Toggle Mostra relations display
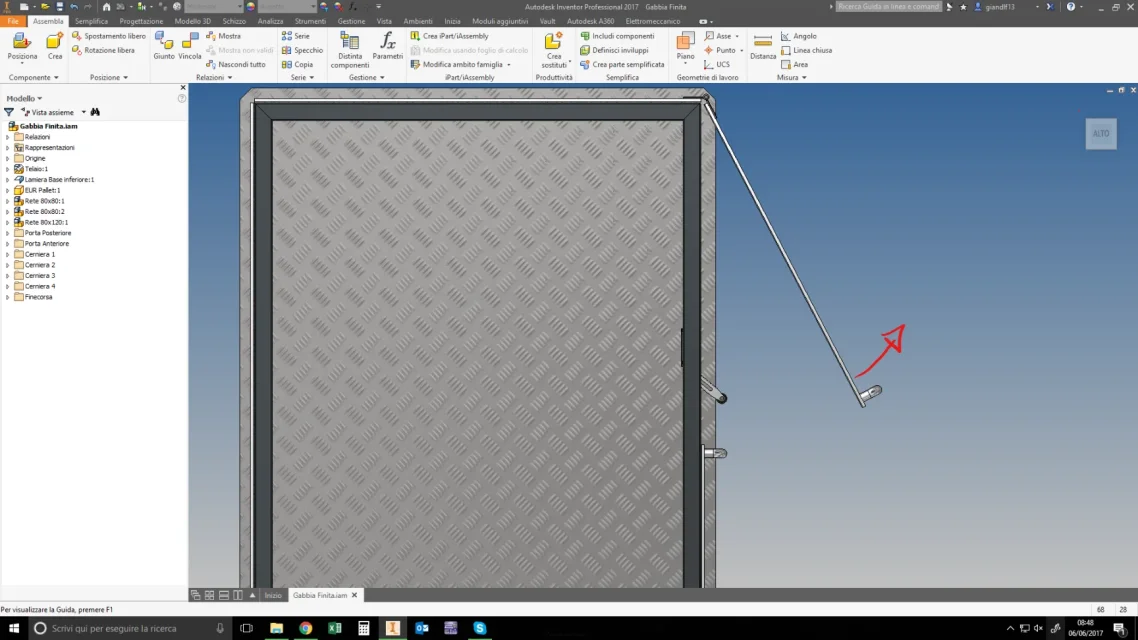The width and height of the screenshot is (1138, 640). 224,36
